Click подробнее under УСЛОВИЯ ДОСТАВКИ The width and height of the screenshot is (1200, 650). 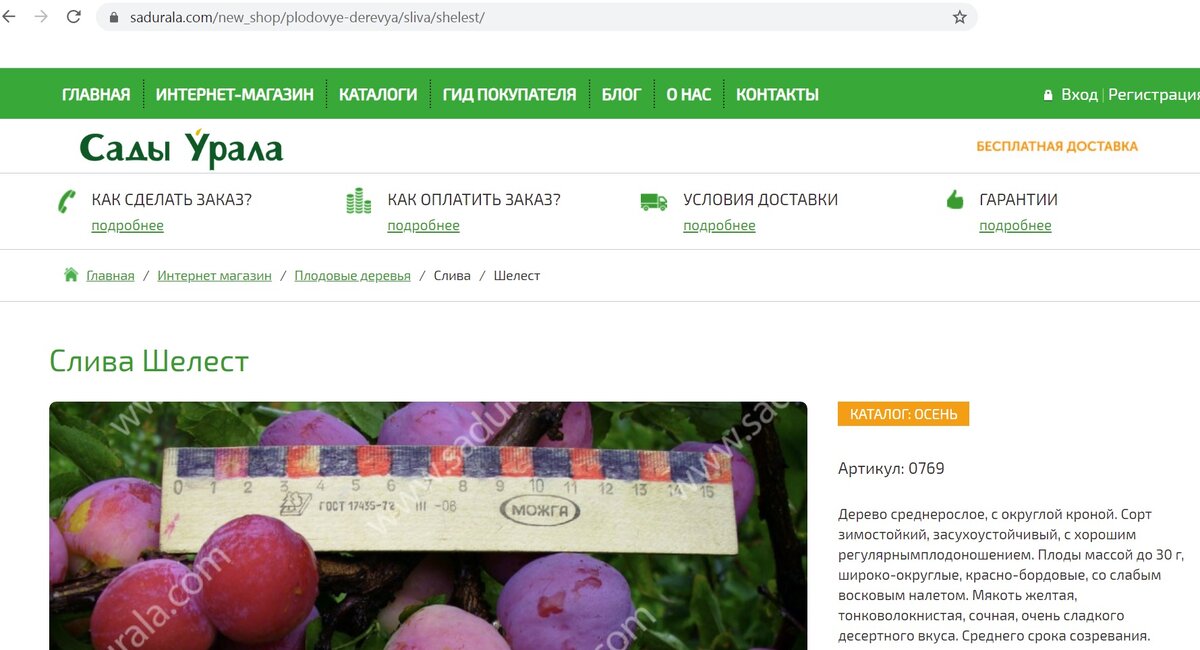coord(719,226)
